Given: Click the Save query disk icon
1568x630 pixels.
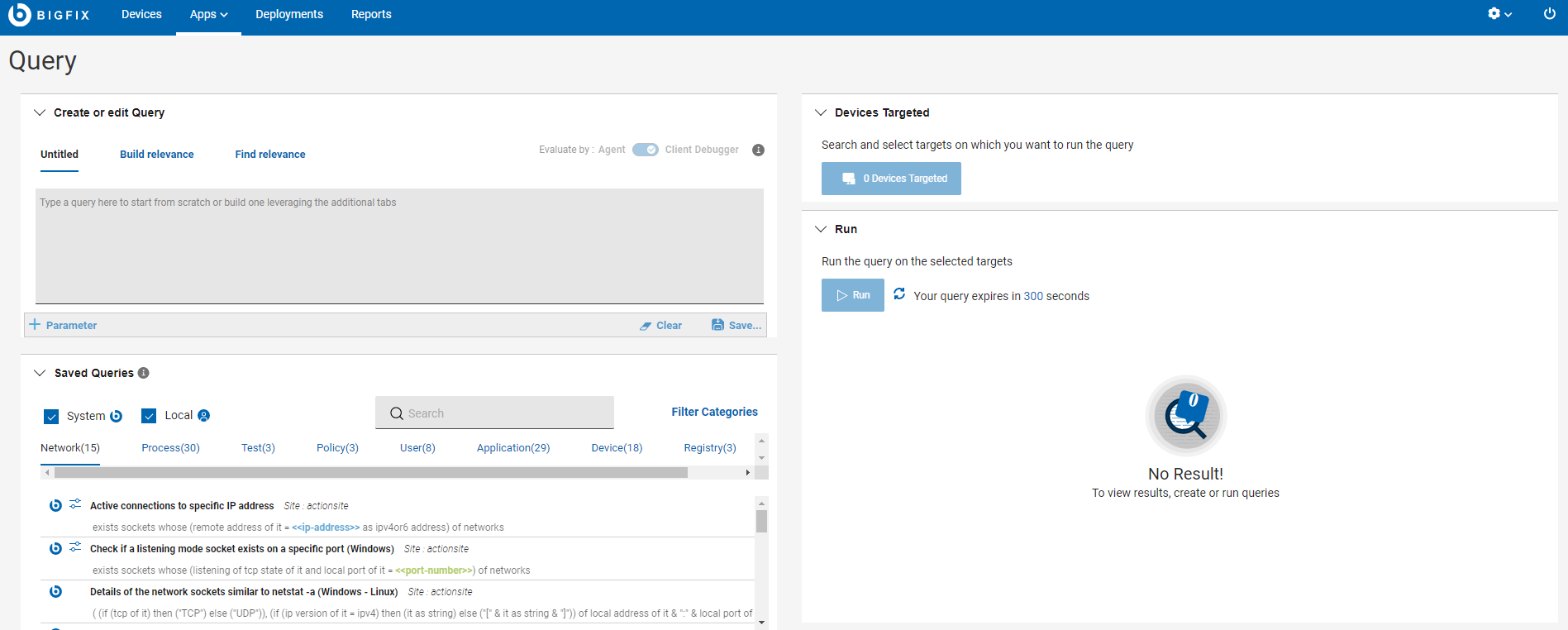Looking at the screenshot, I should 717,325.
